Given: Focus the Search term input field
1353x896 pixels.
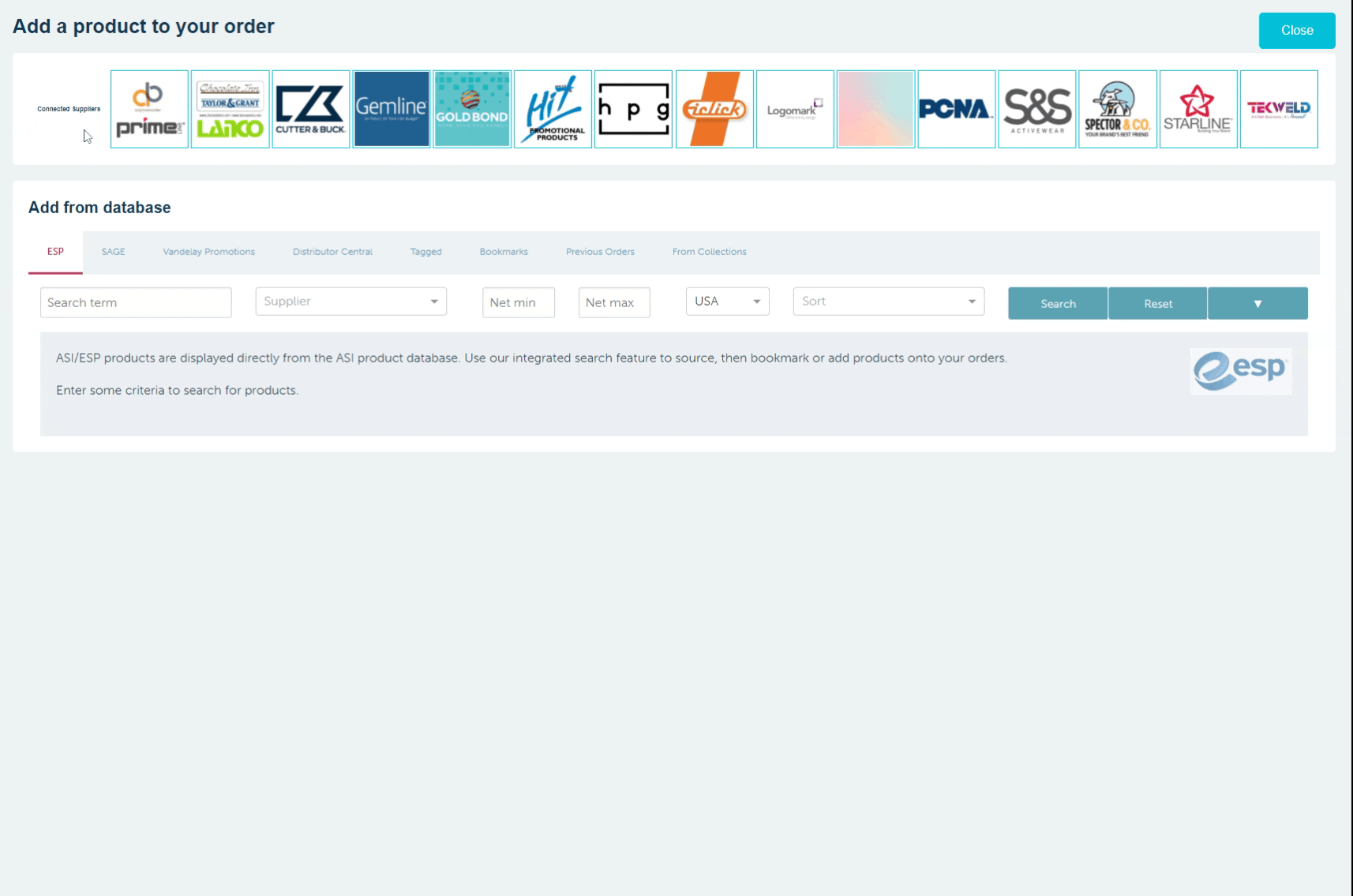Looking at the screenshot, I should click(136, 302).
